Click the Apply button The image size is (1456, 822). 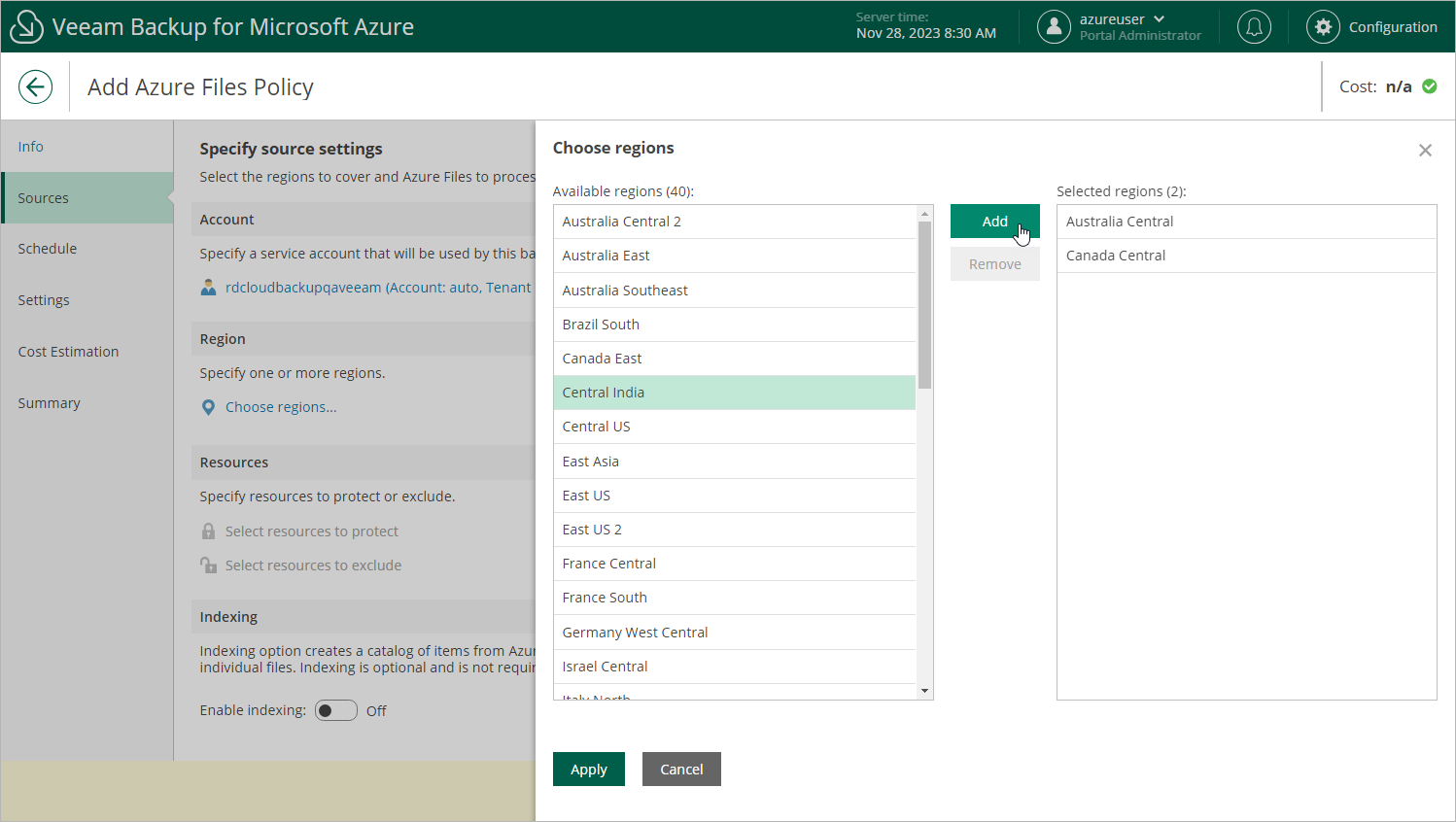[588, 770]
